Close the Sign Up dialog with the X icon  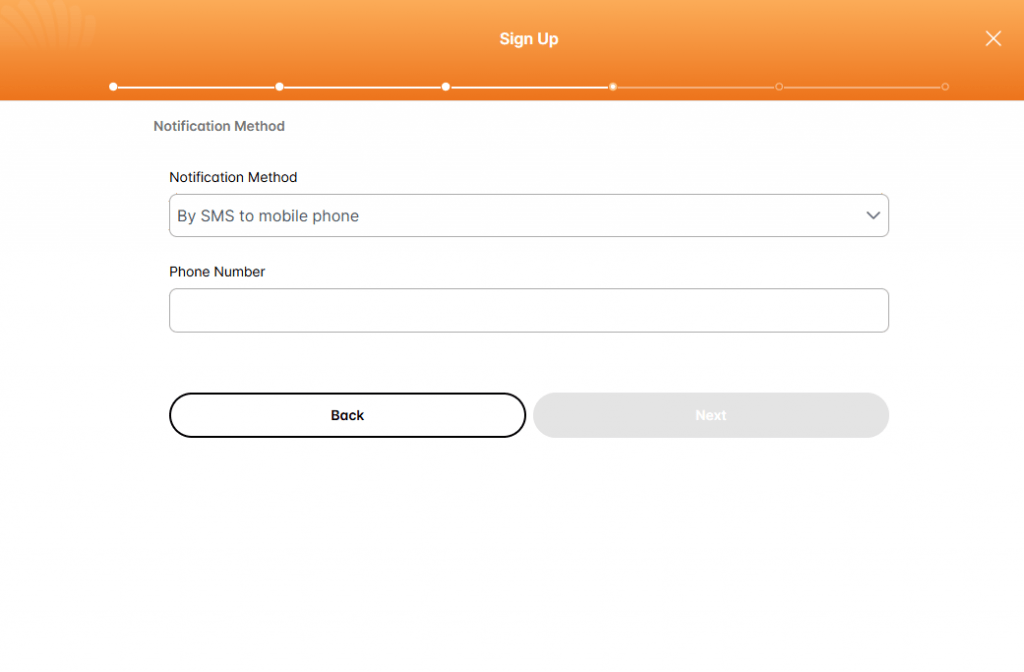pos(993,39)
